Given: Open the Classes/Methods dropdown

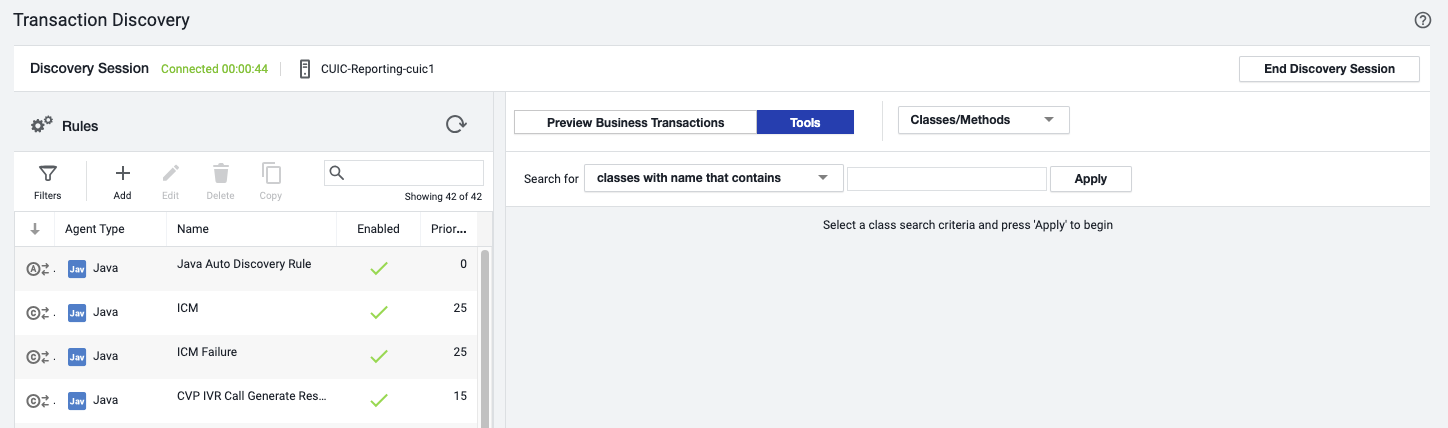Looking at the screenshot, I should pyautogui.click(x=984, y=120).
